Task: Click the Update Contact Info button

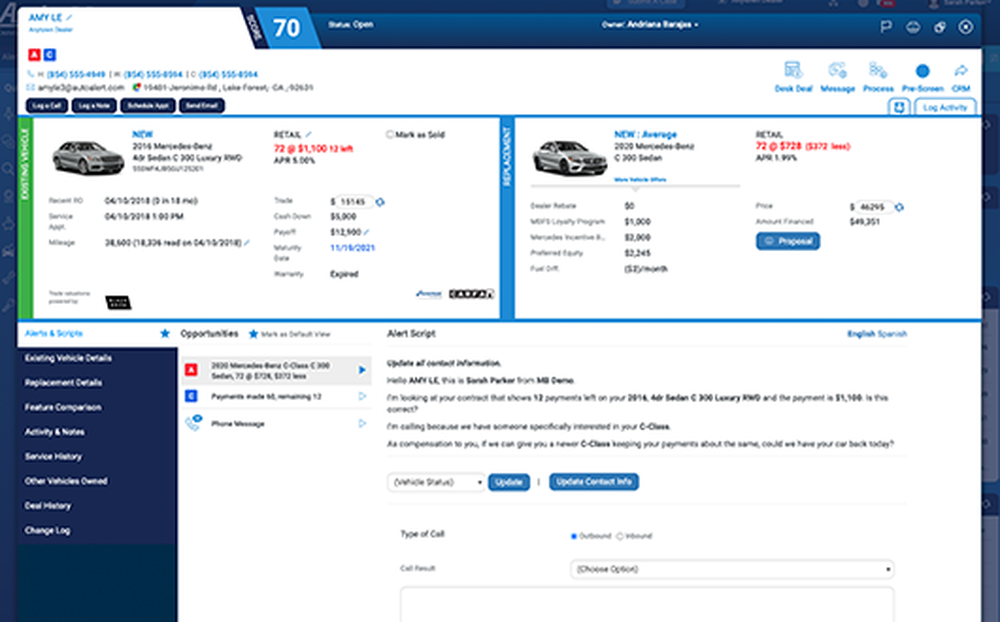Action: pos(594,482)
